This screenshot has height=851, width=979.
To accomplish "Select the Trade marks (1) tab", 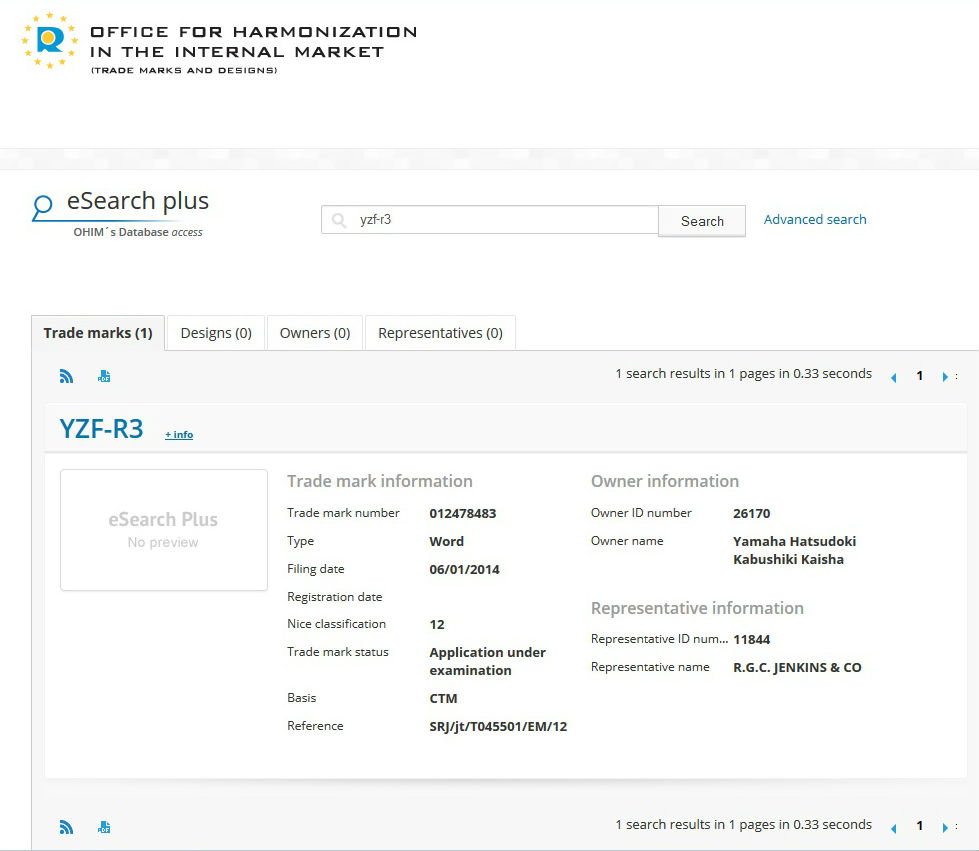I will tap(98, 333).
